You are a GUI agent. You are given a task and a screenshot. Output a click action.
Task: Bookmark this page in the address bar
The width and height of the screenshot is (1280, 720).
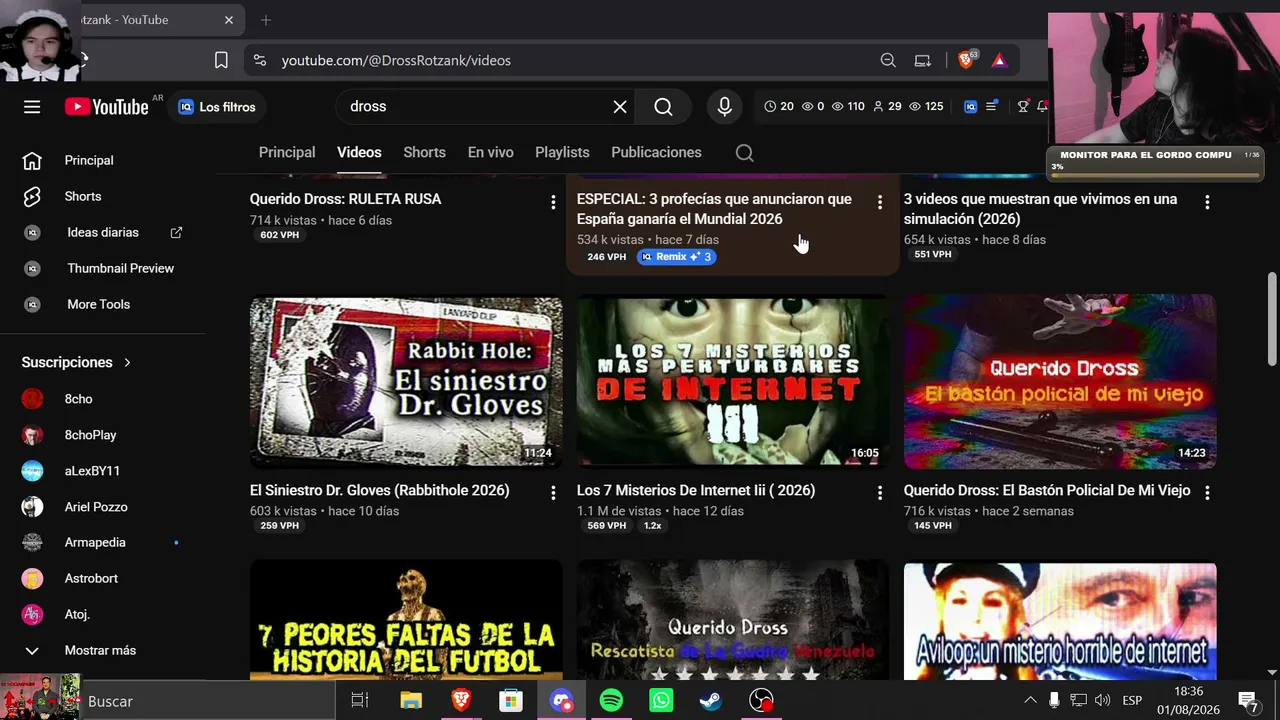click(221, 60)
